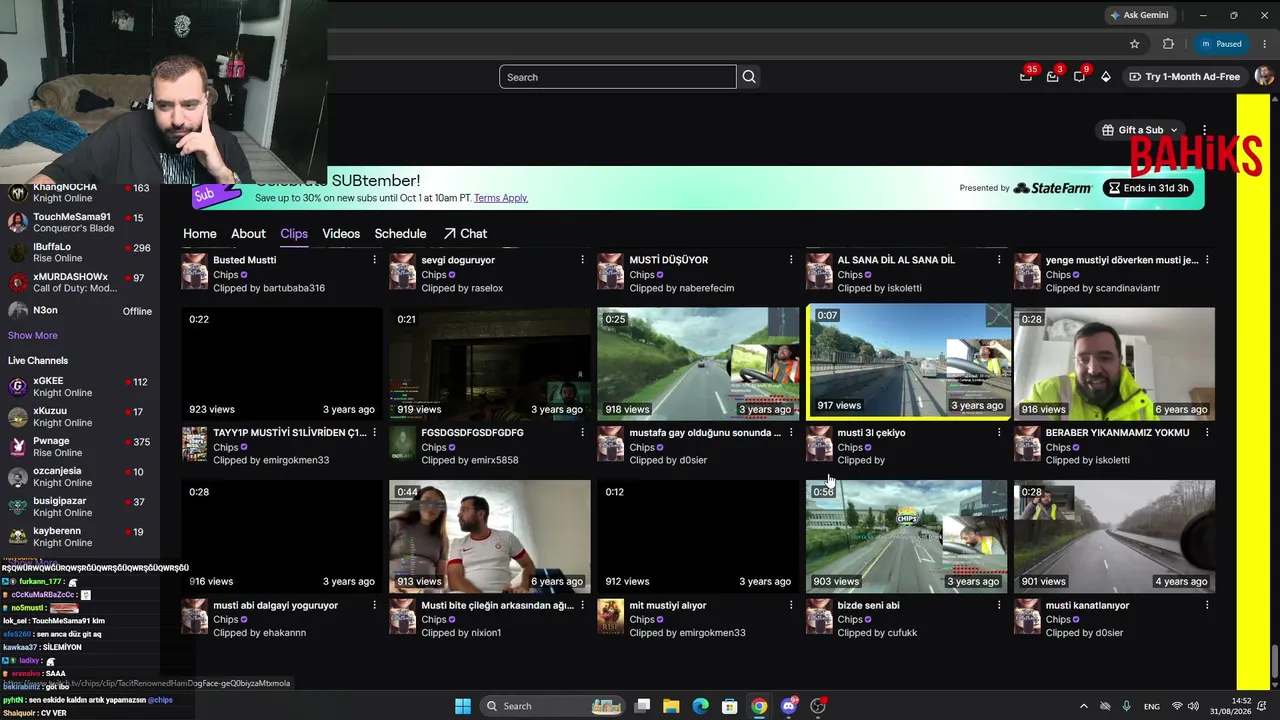Image resolution: width=1280 pixels, height=720 pixels.
Task: Click Try 1-Month Ad-Free button
Action: (x=1184, y=77)
